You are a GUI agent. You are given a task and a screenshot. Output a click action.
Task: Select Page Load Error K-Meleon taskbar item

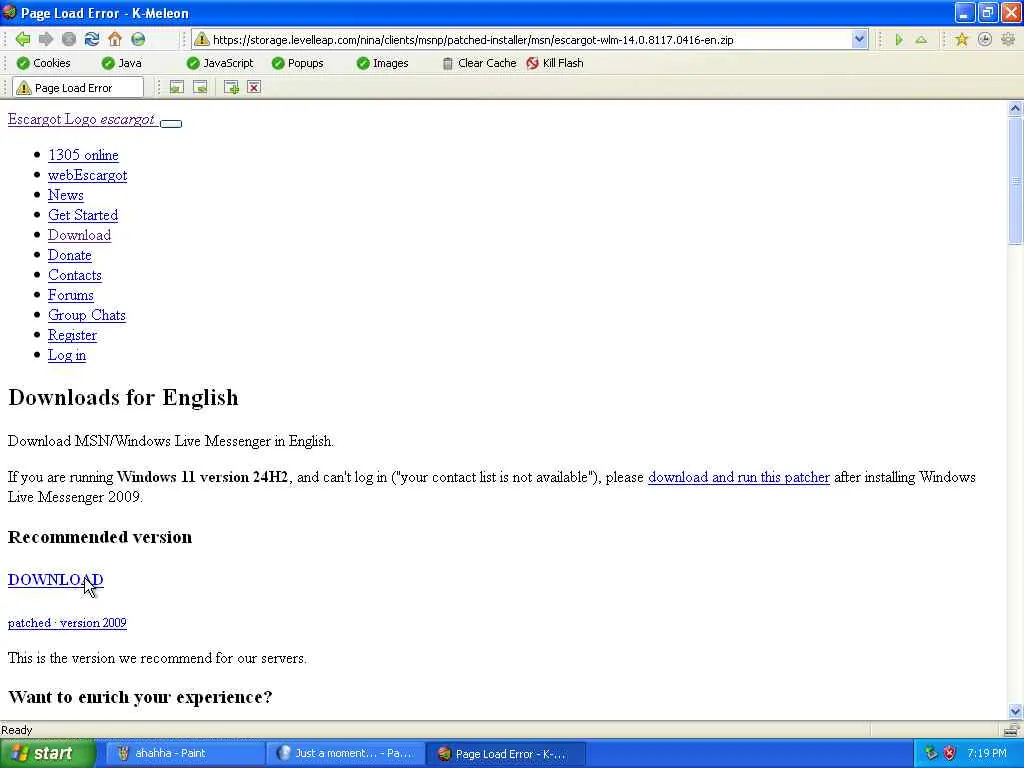[x=505, y=753]
